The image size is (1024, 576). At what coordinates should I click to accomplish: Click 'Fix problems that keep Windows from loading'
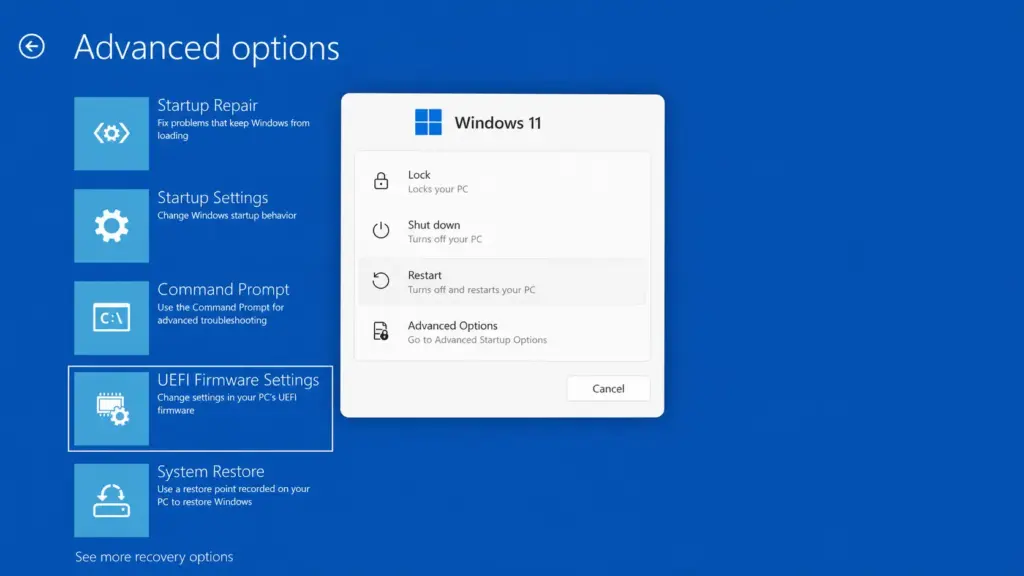(233, 129)
